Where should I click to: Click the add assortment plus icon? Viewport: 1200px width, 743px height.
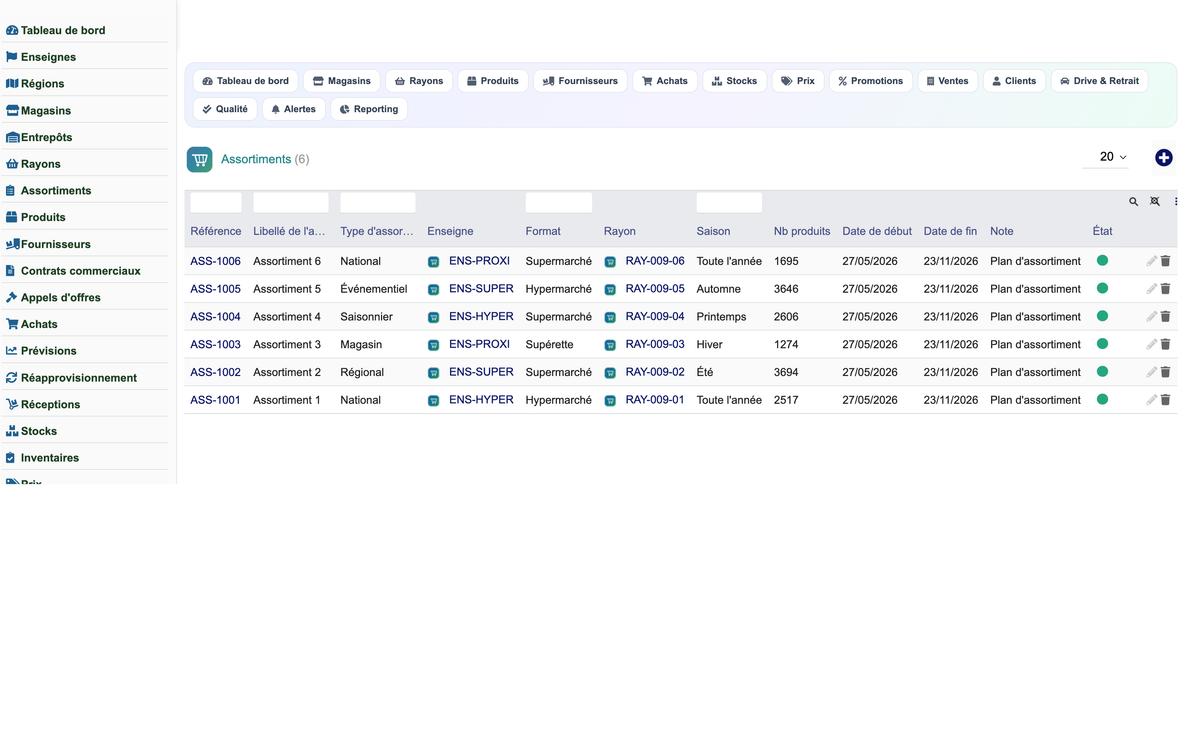coord(1163,158)
